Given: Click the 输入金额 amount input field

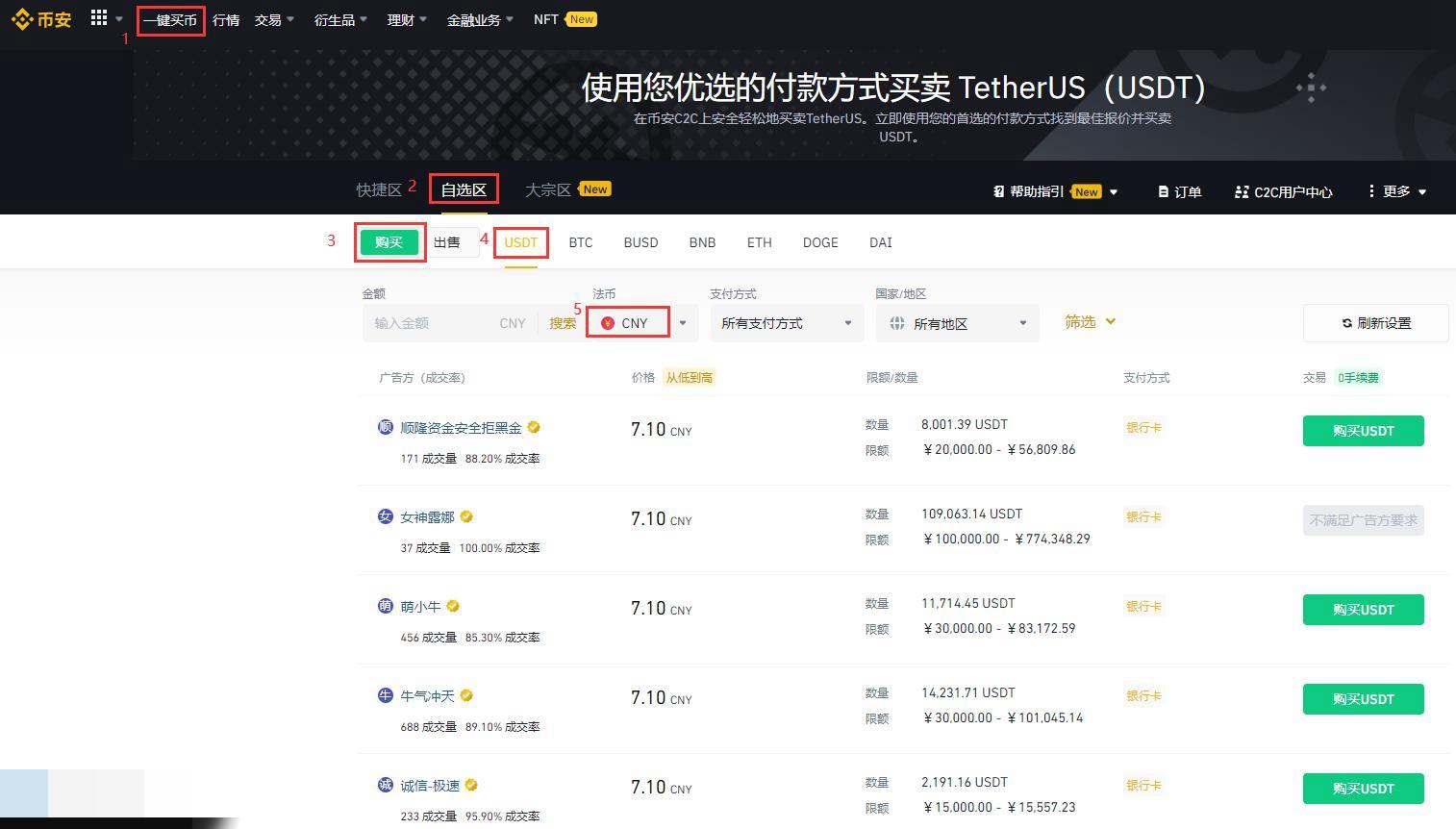Looking at the screenshot, I should tap(433, 323).
